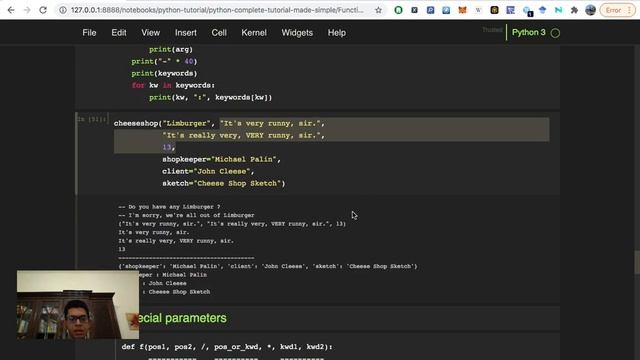The height and width of the screenshot is (360, 640).
Task: Click the print(keywords) code line
Action: (164, 73)
